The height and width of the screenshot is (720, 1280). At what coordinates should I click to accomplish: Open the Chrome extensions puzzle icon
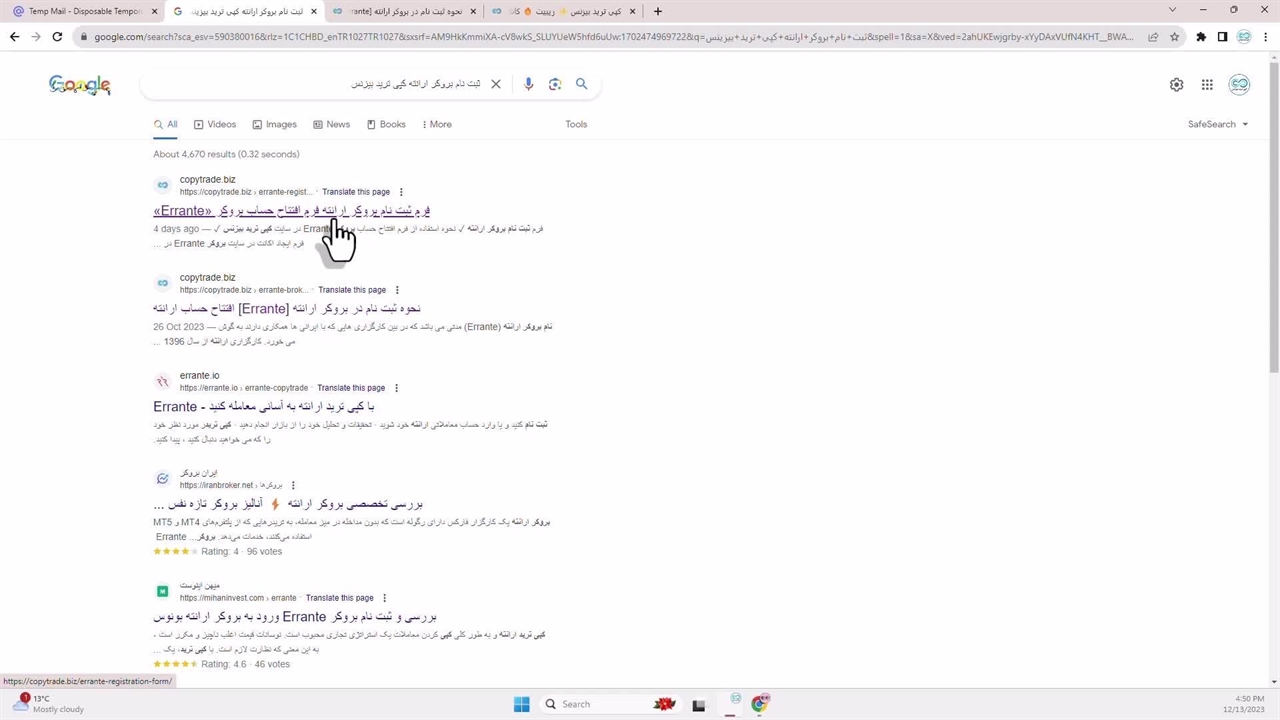pyautogui.click(x=1201, y=37)
